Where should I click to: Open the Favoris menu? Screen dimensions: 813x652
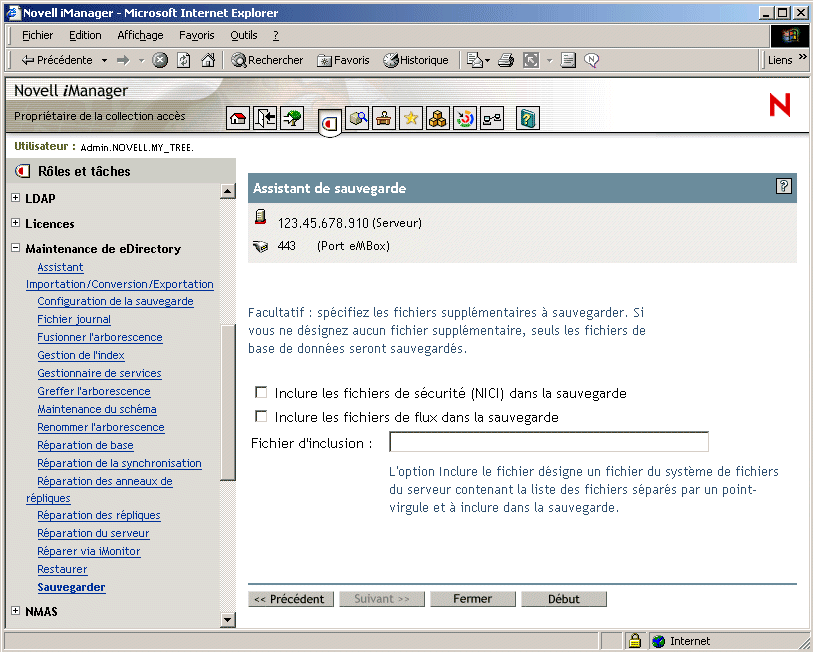(197, 35)
